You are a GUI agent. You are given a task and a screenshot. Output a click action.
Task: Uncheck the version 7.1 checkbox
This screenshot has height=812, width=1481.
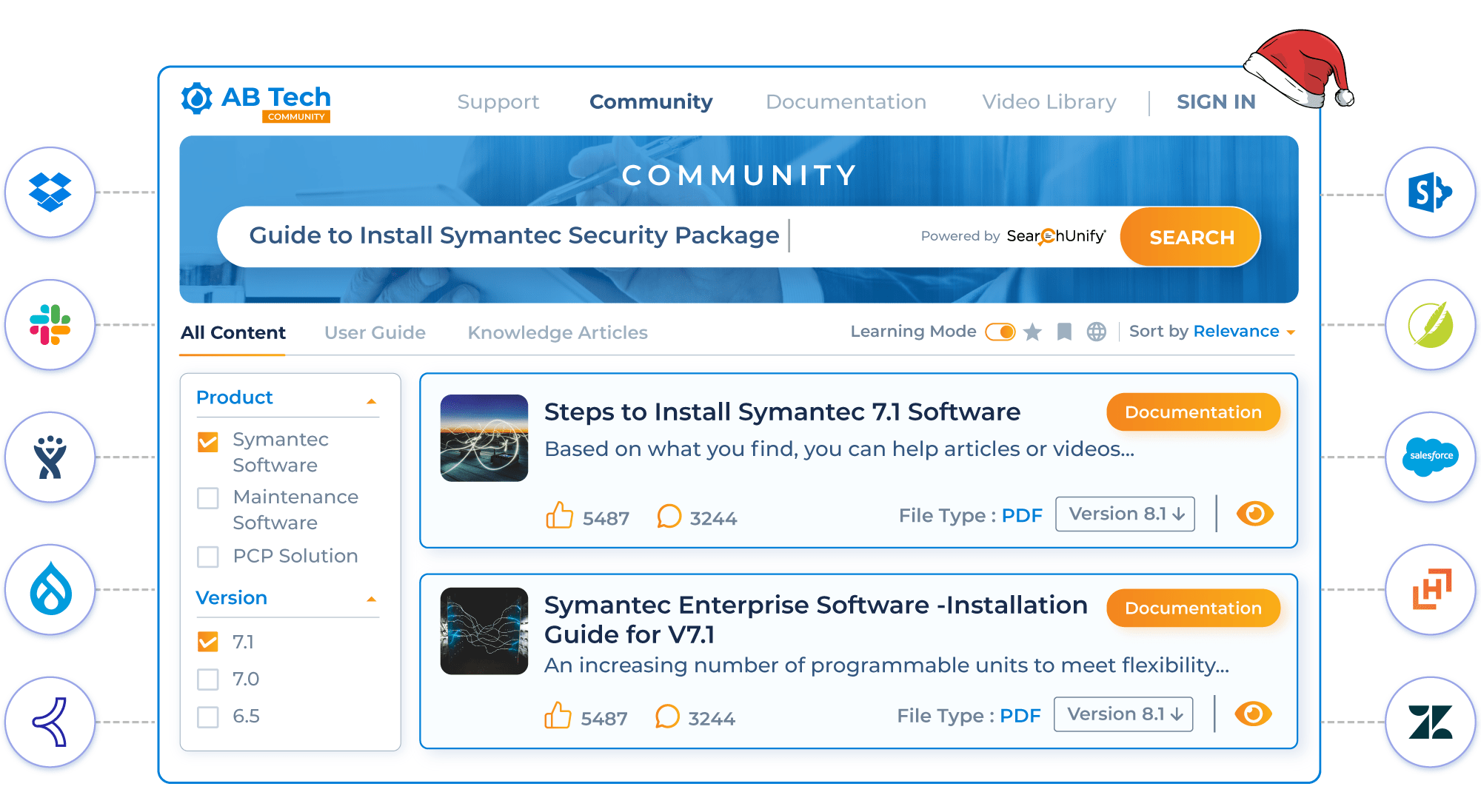pos(208,642)
